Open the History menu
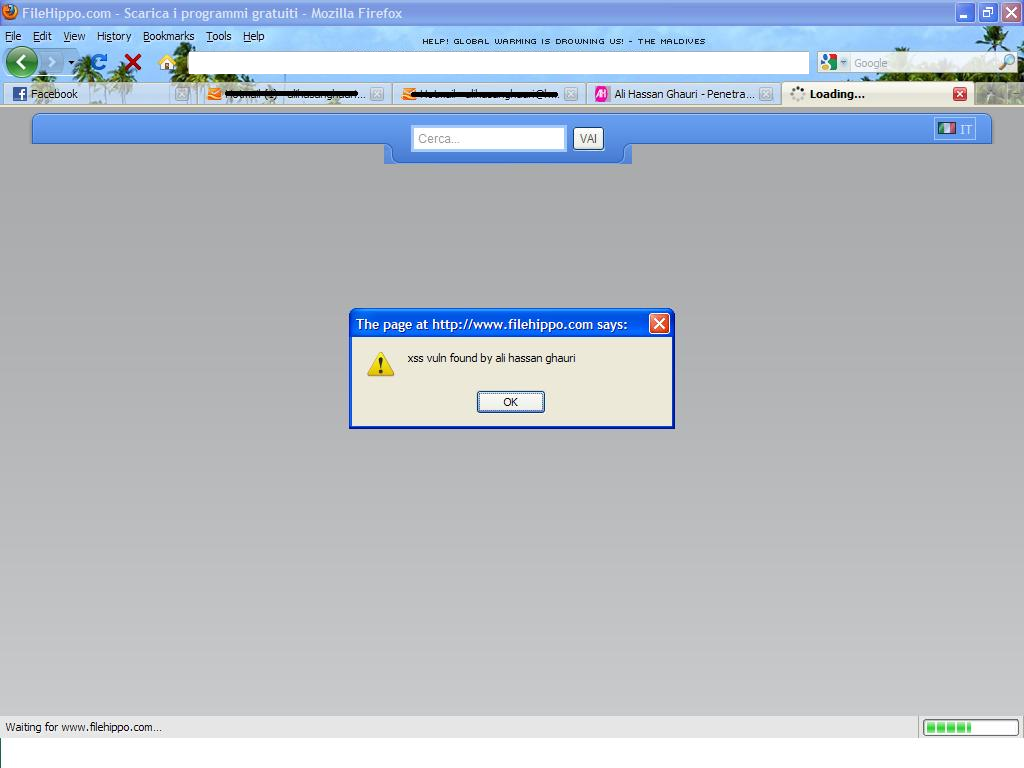1024x768 pixels. point(114,36)
